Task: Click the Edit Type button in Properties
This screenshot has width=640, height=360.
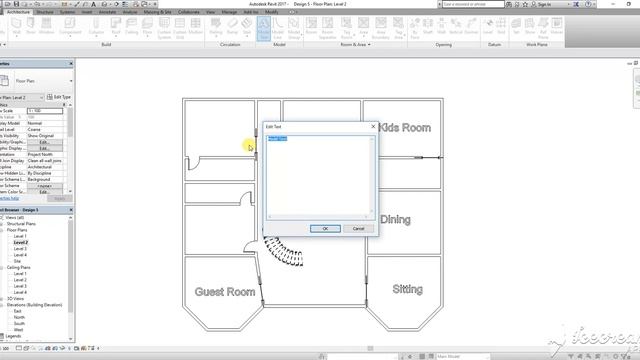Action: coord(59,97)
